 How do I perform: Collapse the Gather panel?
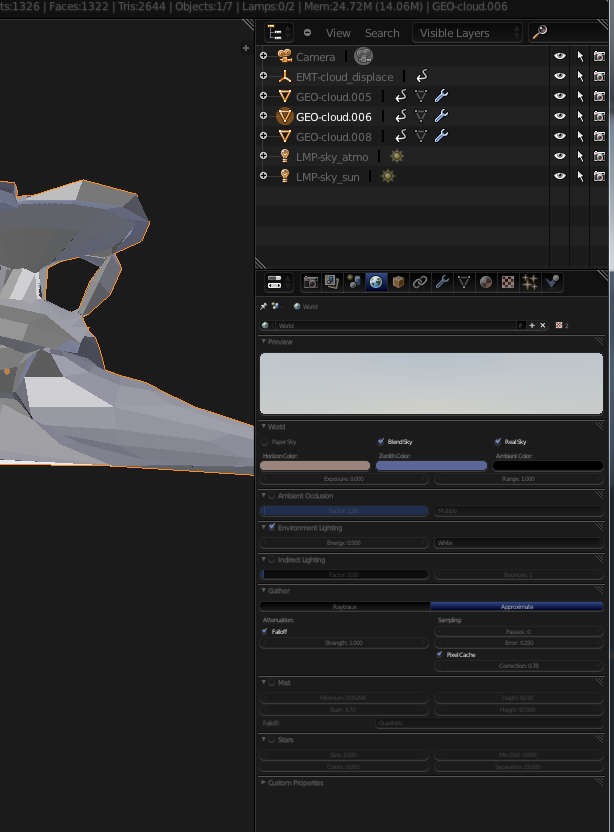point(264,590)
